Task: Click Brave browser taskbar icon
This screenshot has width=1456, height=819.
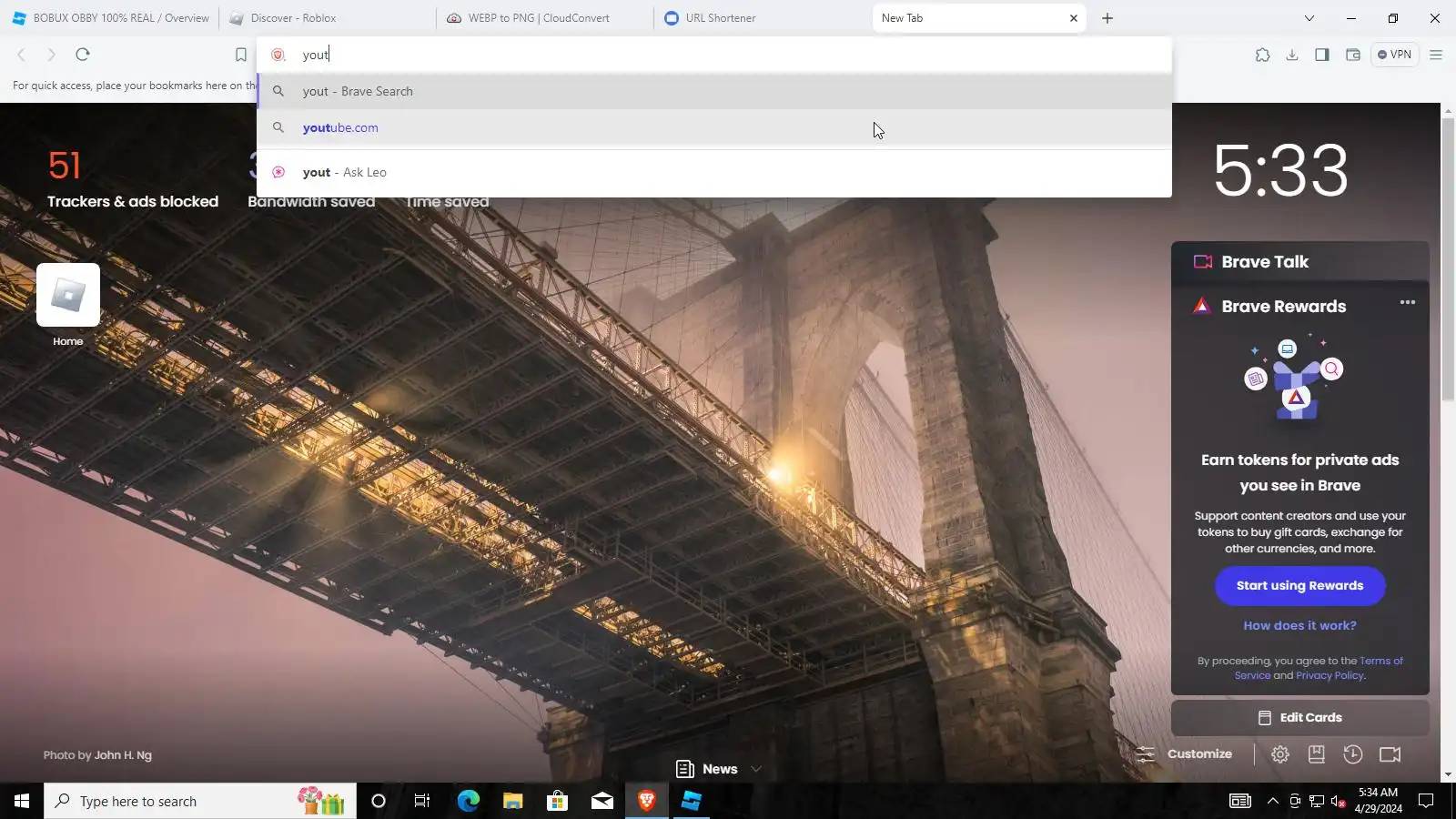Action: [x=646, y=801]
